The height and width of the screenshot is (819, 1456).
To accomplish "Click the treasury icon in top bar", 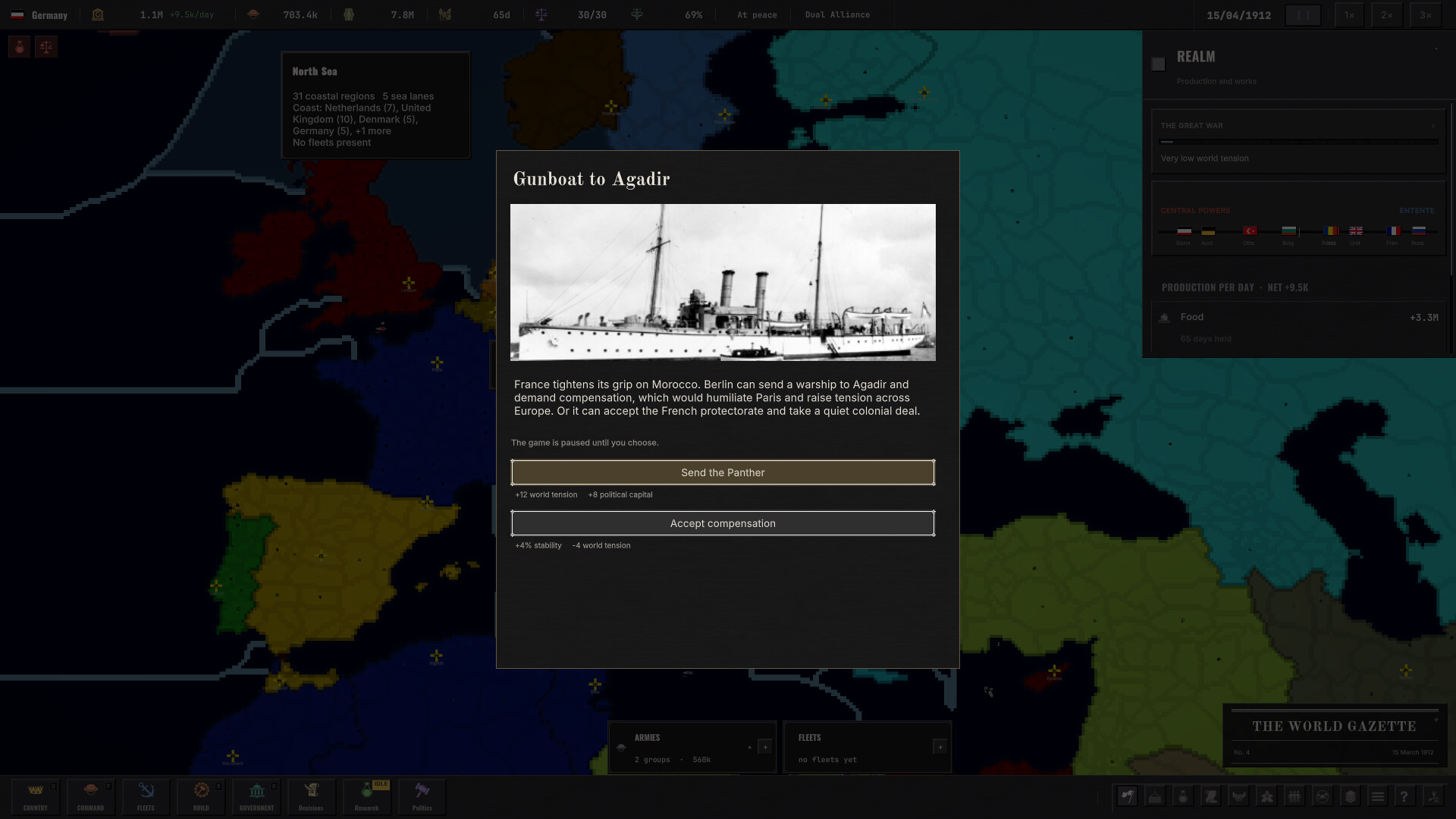I will (x=98, y=14).
